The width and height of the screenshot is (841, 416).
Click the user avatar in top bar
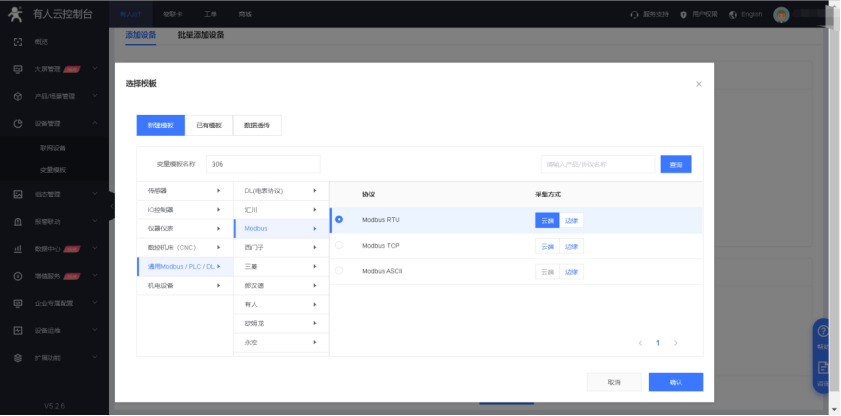point(782,14)
